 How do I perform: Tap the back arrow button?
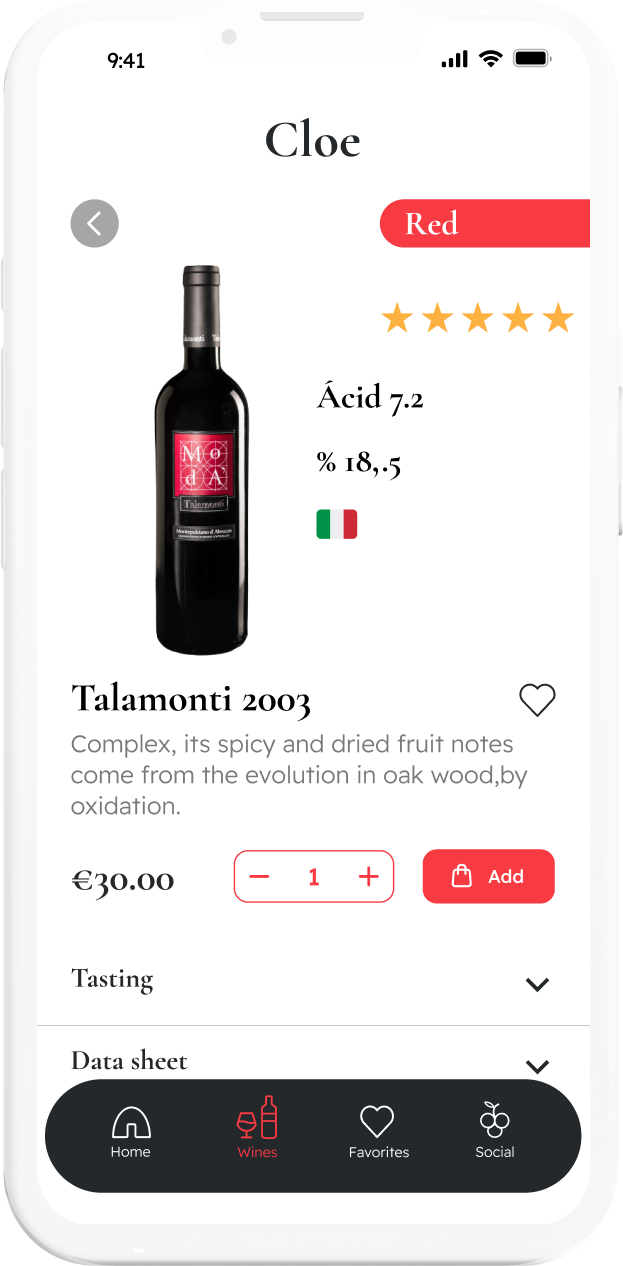coord(95,223)
